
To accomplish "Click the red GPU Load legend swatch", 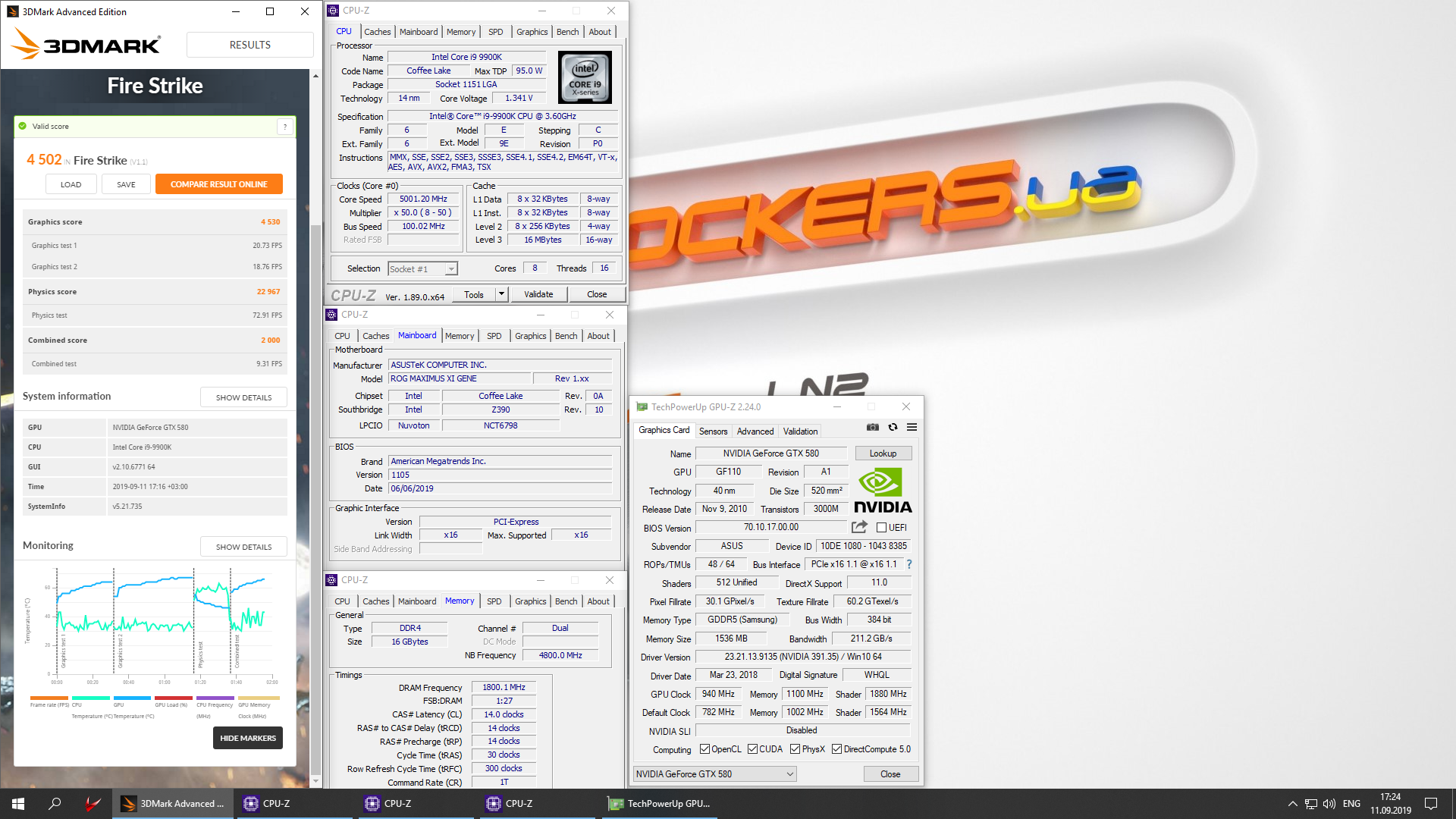I will (x=174, y=698).
